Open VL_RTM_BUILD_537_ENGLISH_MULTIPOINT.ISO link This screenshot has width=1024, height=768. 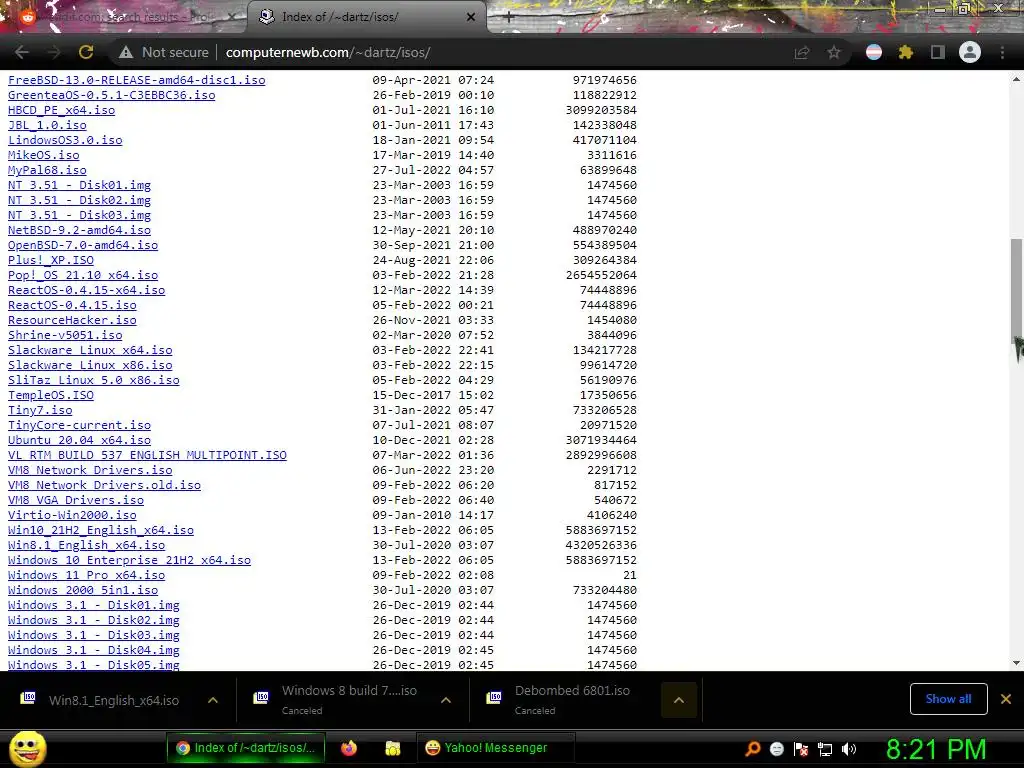[x=147, y=456]
